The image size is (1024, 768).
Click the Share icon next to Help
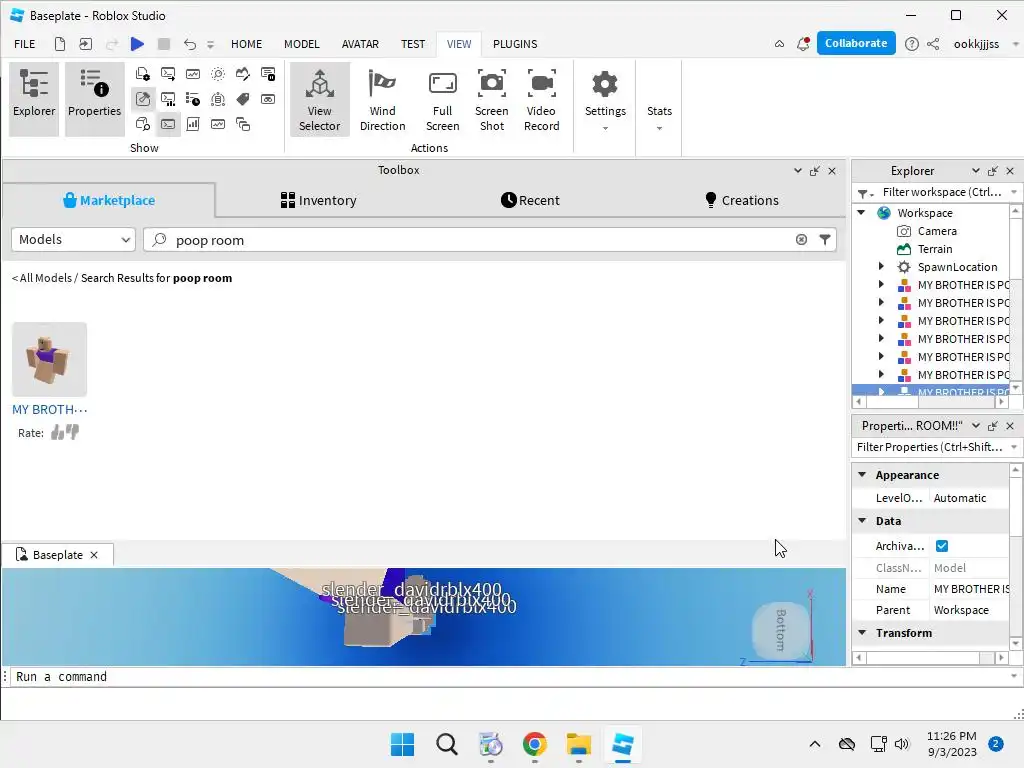933,44
